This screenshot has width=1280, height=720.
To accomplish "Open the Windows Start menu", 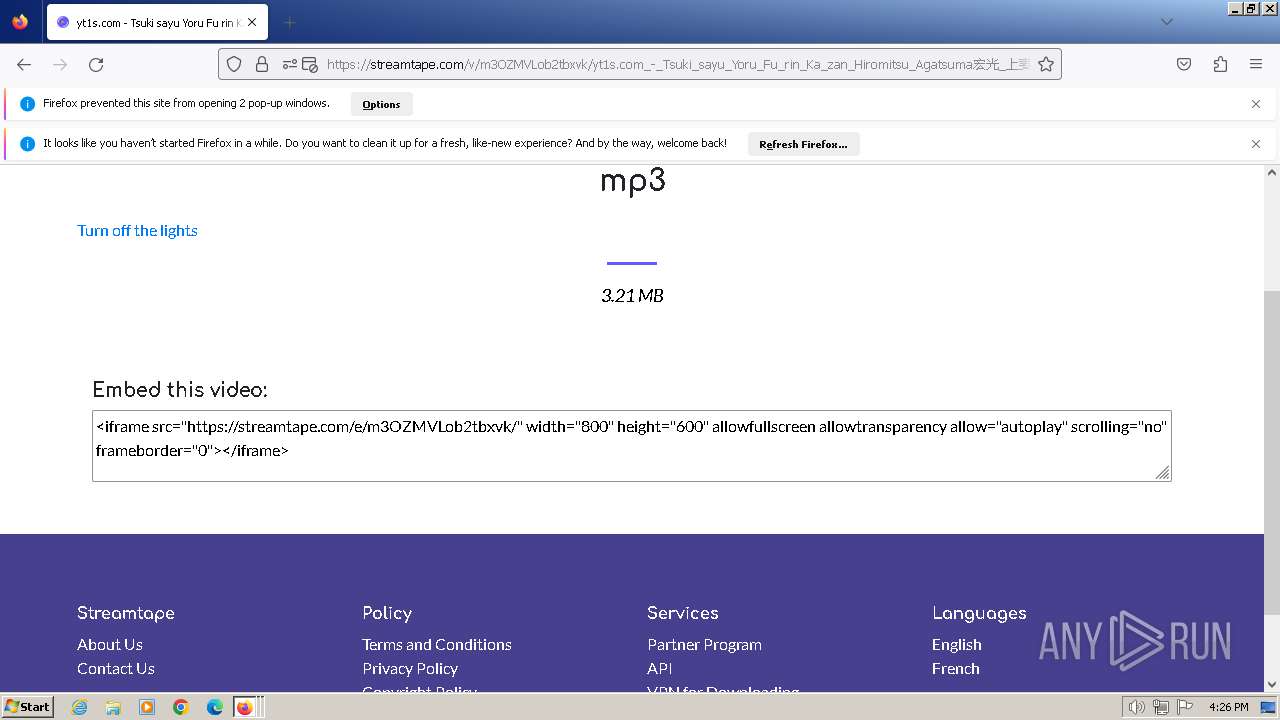I will [x=27, y=707].
